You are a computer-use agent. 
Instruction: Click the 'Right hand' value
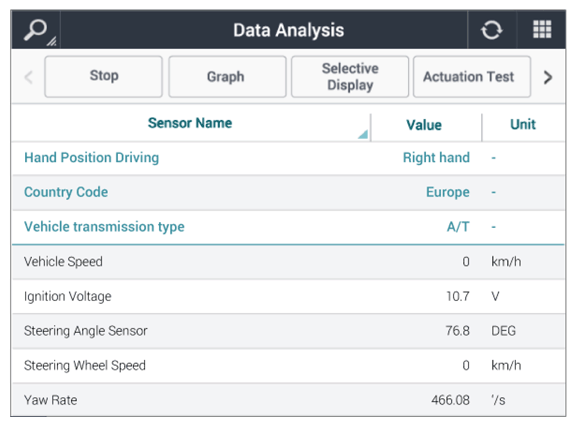[x=436, y=158]
